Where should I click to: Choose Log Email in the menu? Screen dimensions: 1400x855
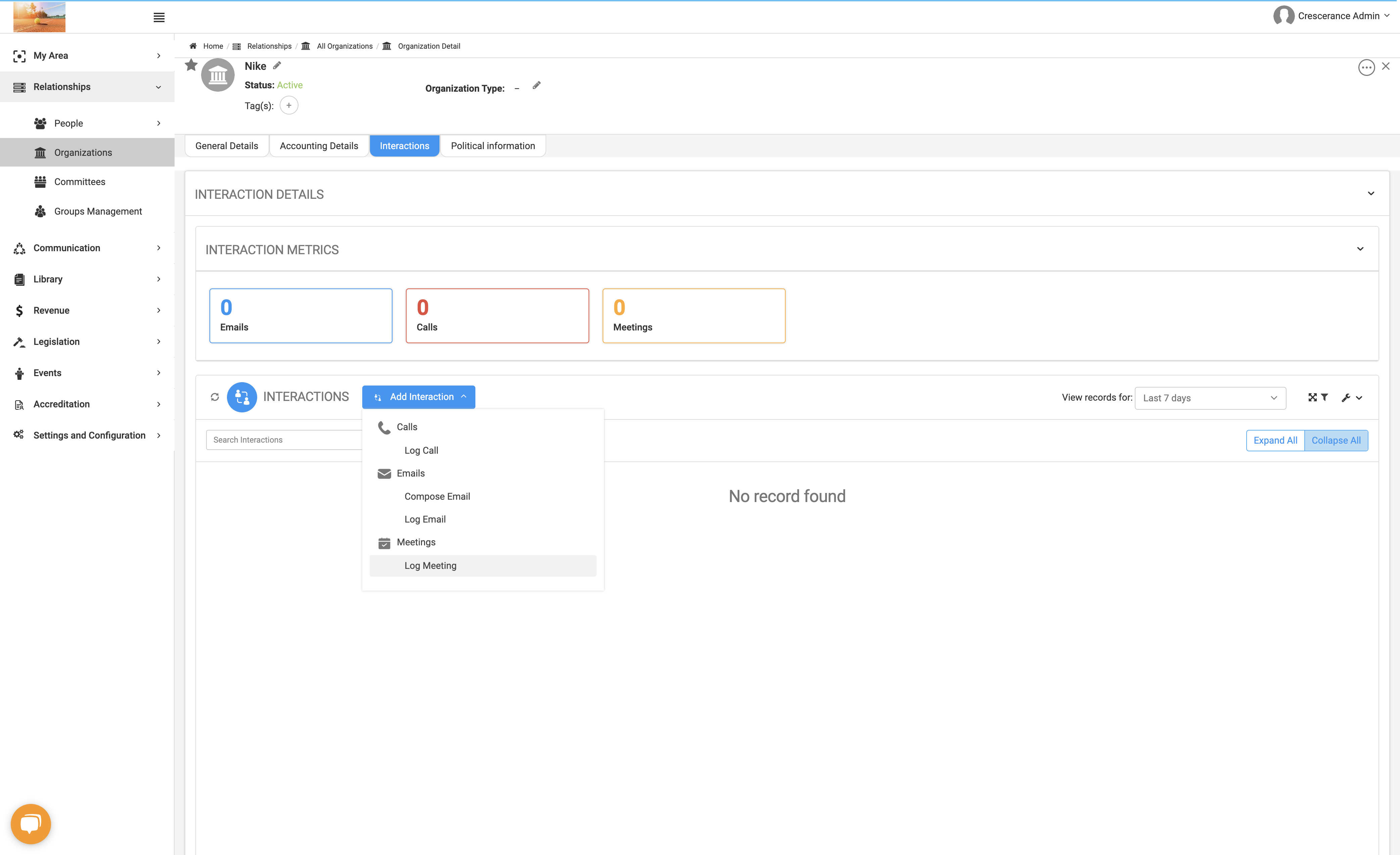click(x=482, y=519)
